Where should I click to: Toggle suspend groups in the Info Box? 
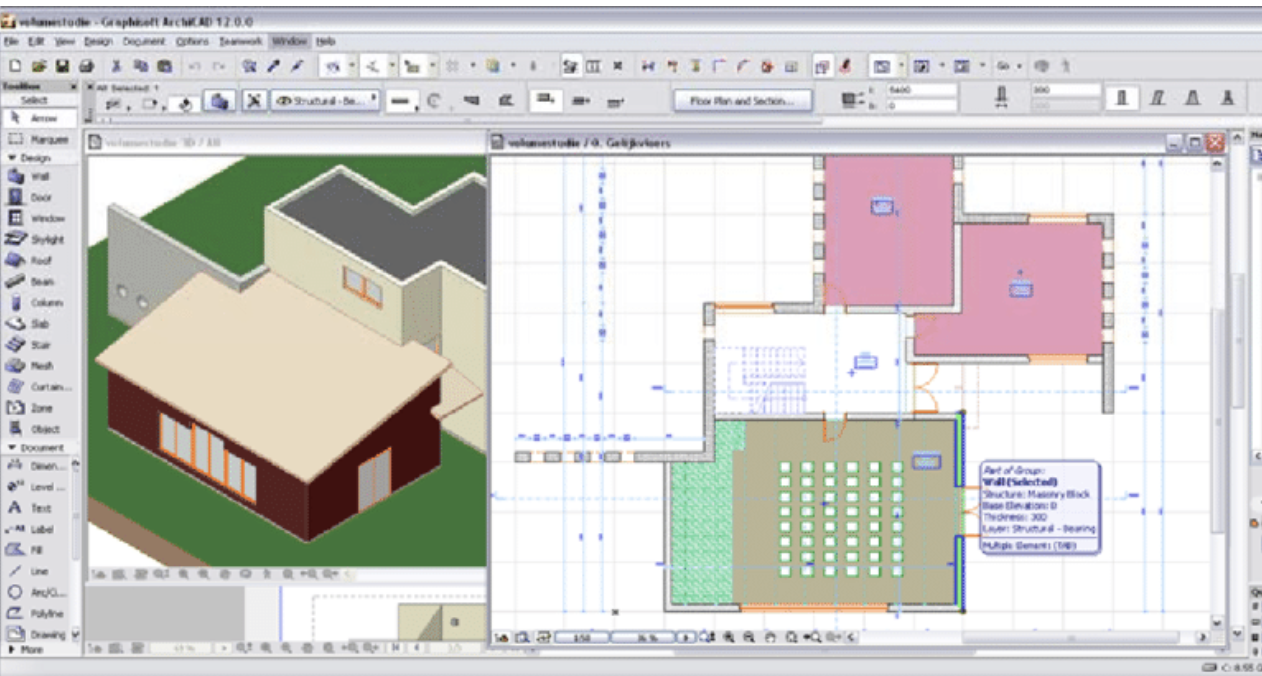(254, 101)
